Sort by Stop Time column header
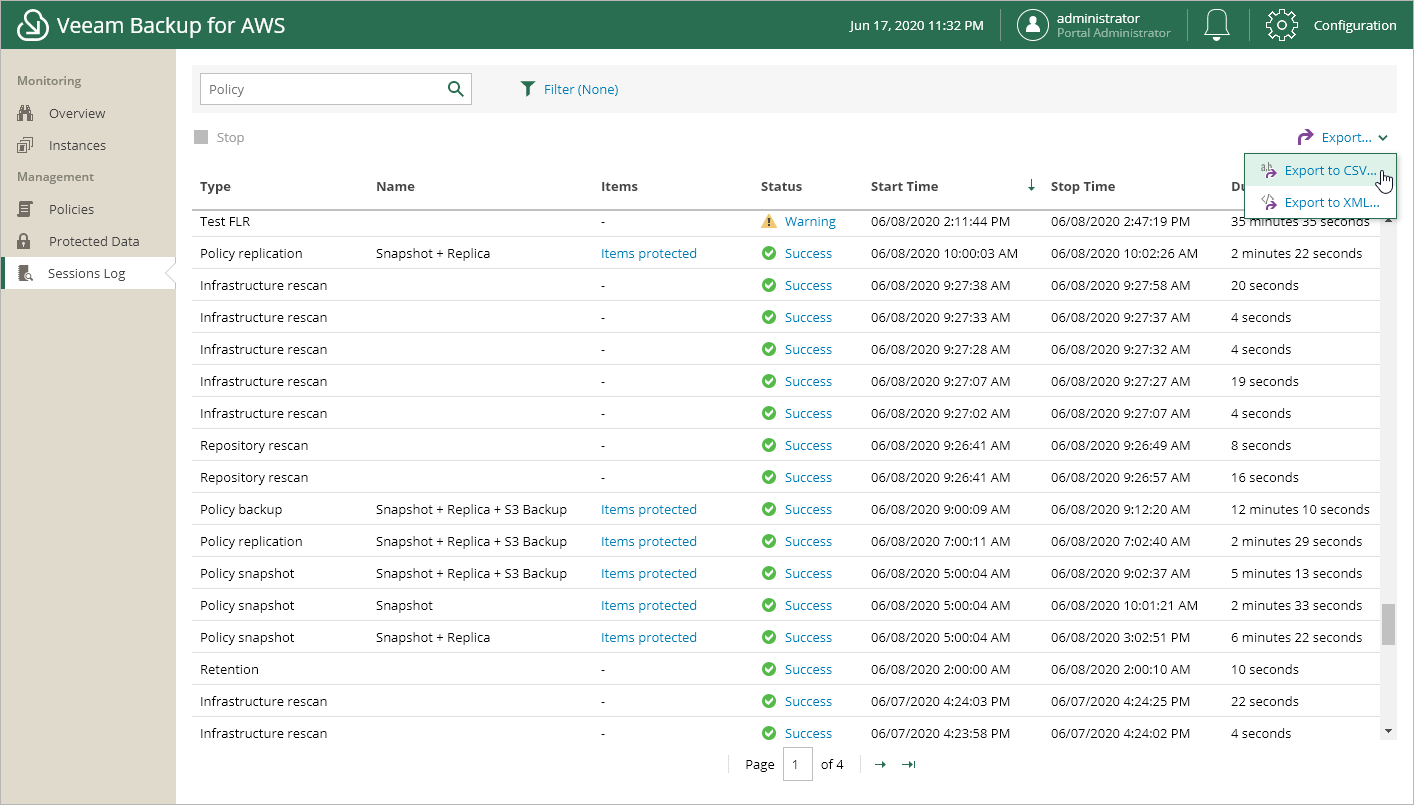The image size is (1414, 805). pyautogui.click(x=1083, y=186)
